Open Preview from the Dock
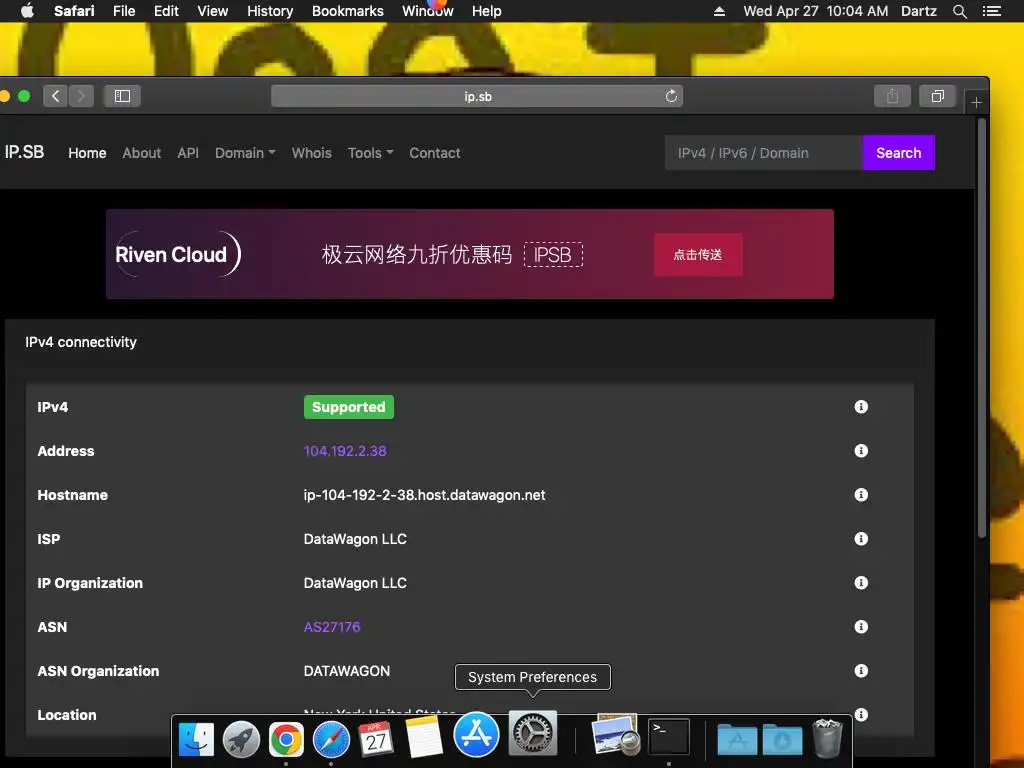This screenshot has width=1024, height=768. click(x=615, y=735)
